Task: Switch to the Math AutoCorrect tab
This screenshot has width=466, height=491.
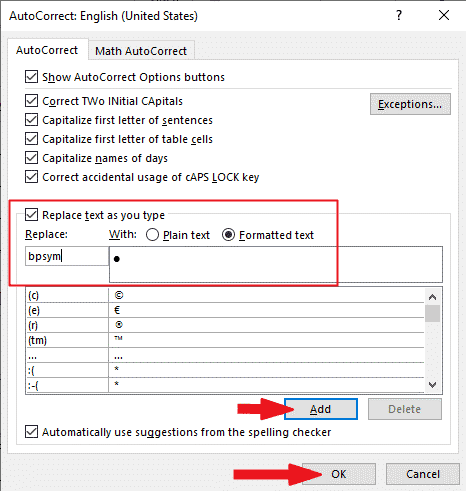Action: 141,51
